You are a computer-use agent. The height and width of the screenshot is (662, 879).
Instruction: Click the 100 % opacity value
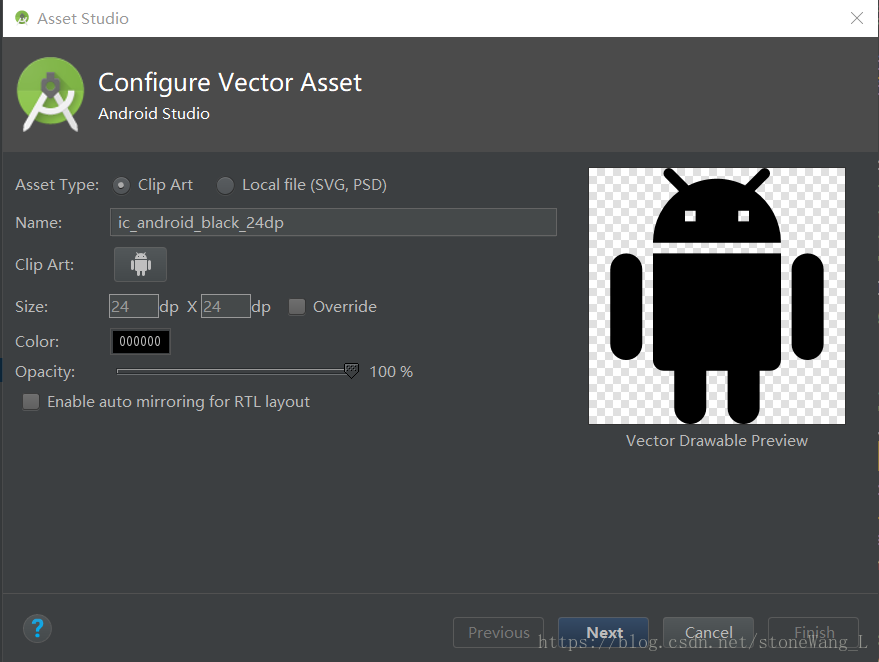coord(391,372)
